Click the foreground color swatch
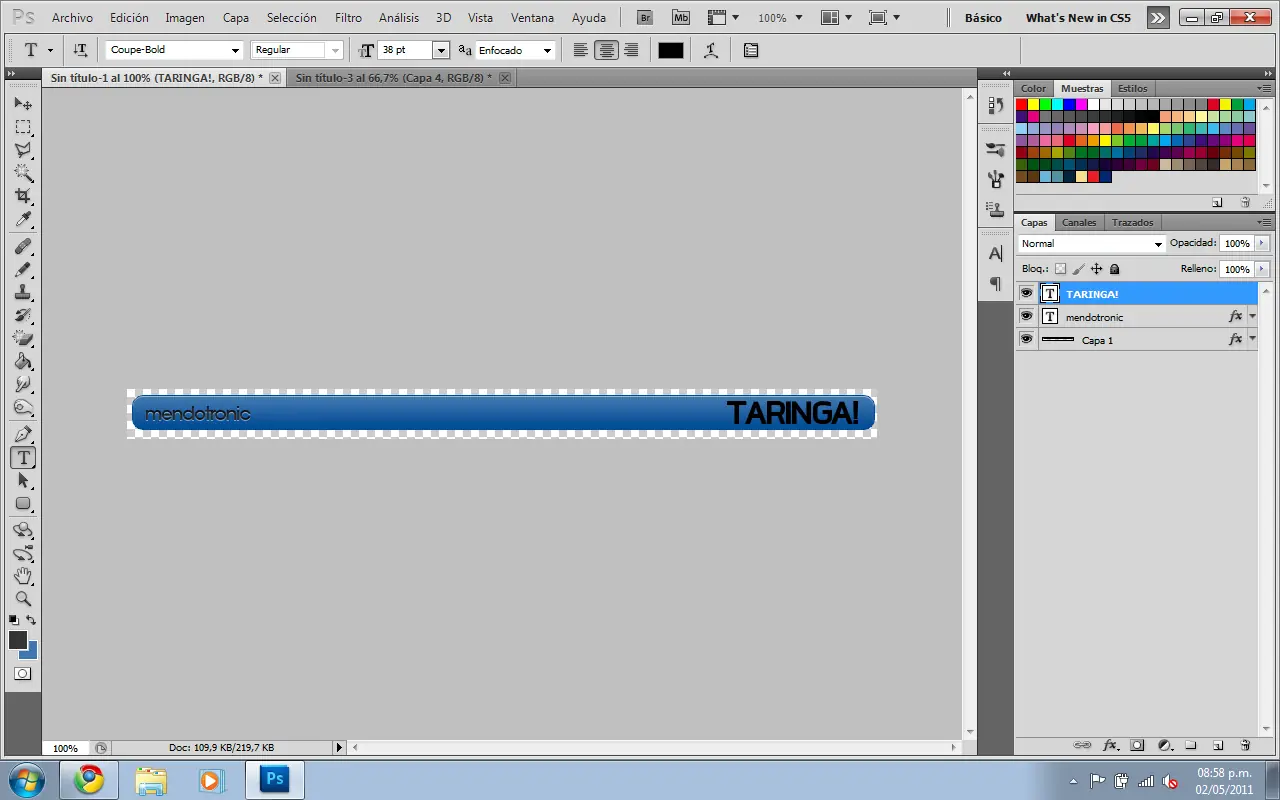 click(18, 640)
